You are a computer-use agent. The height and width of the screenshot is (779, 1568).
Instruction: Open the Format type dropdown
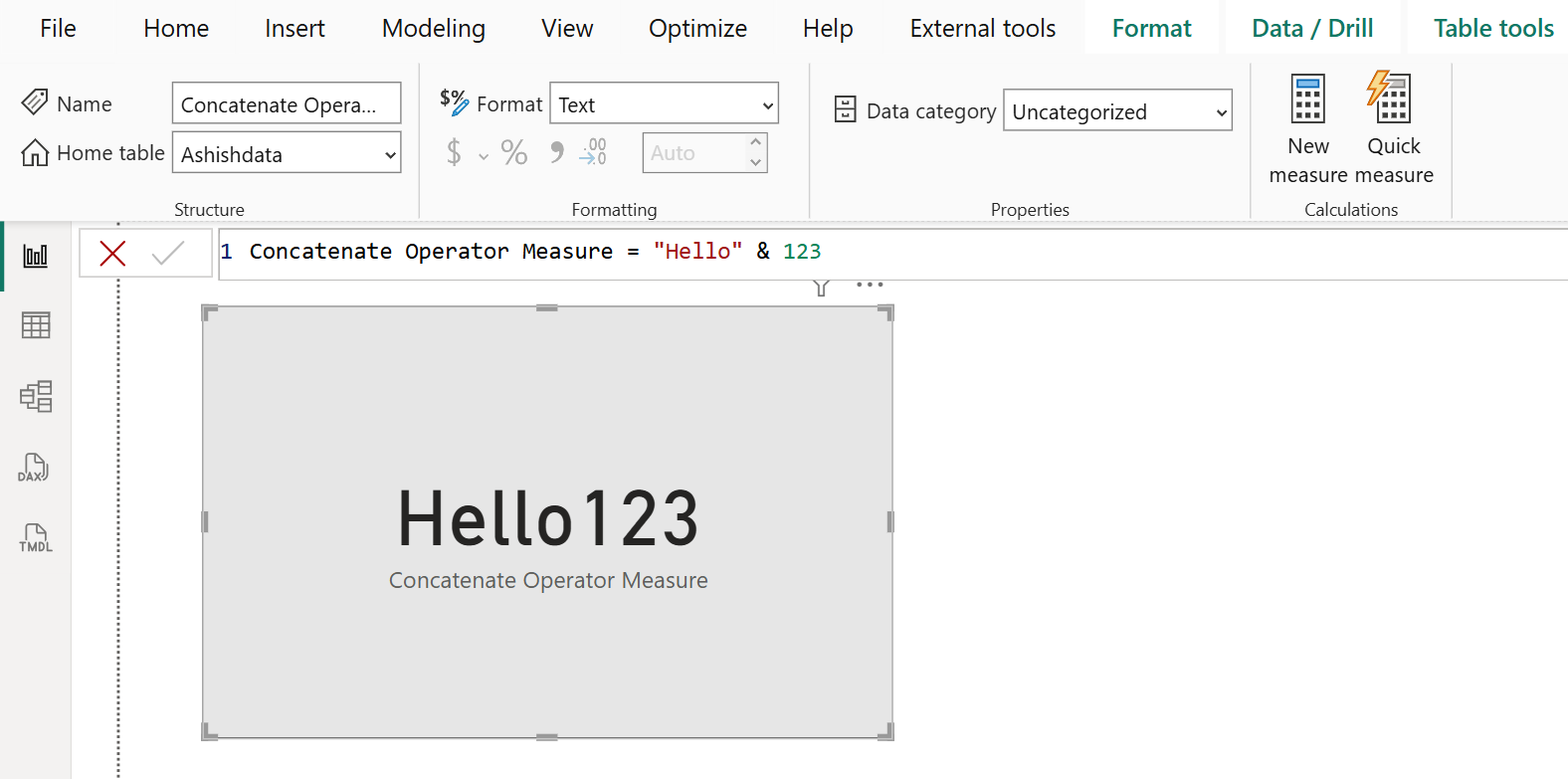[767, 104]
